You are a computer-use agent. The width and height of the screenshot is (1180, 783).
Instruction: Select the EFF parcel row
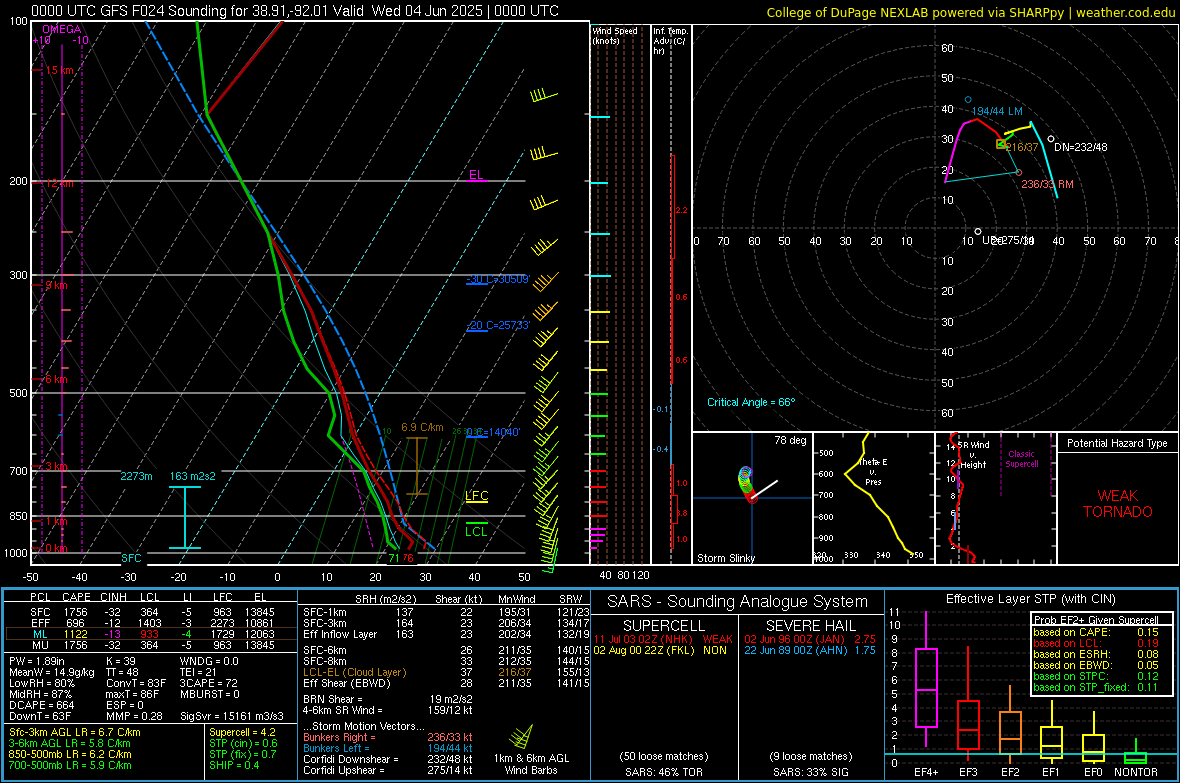point(151,623)
